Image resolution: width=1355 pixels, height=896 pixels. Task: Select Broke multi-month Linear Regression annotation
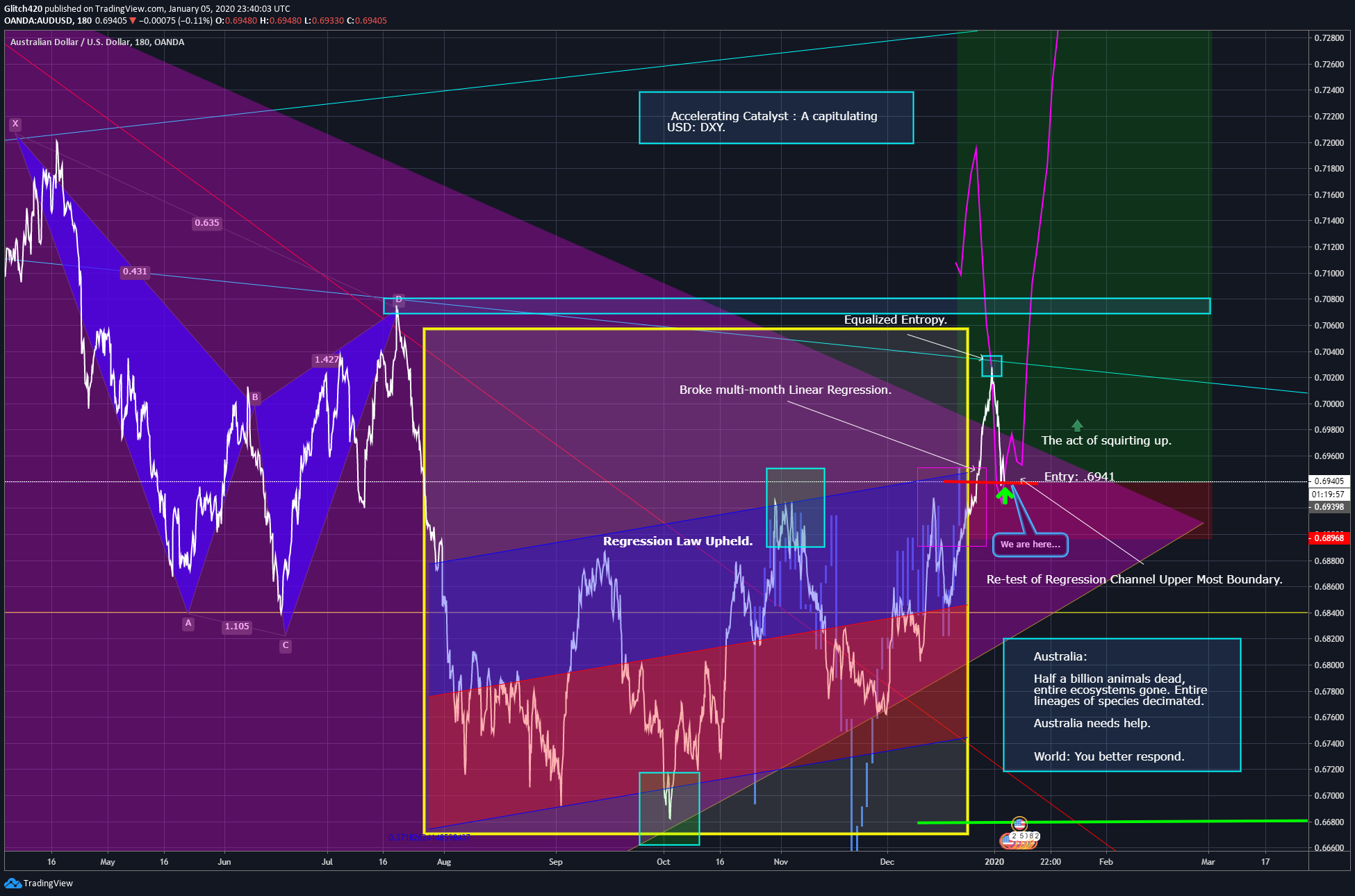click(x=785, y=390)
